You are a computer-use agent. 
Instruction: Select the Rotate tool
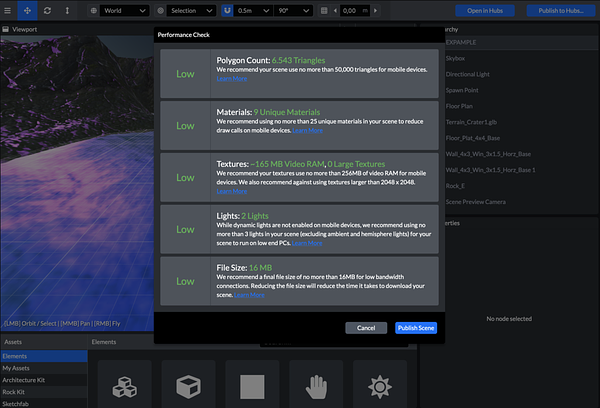tap(49, 10)
